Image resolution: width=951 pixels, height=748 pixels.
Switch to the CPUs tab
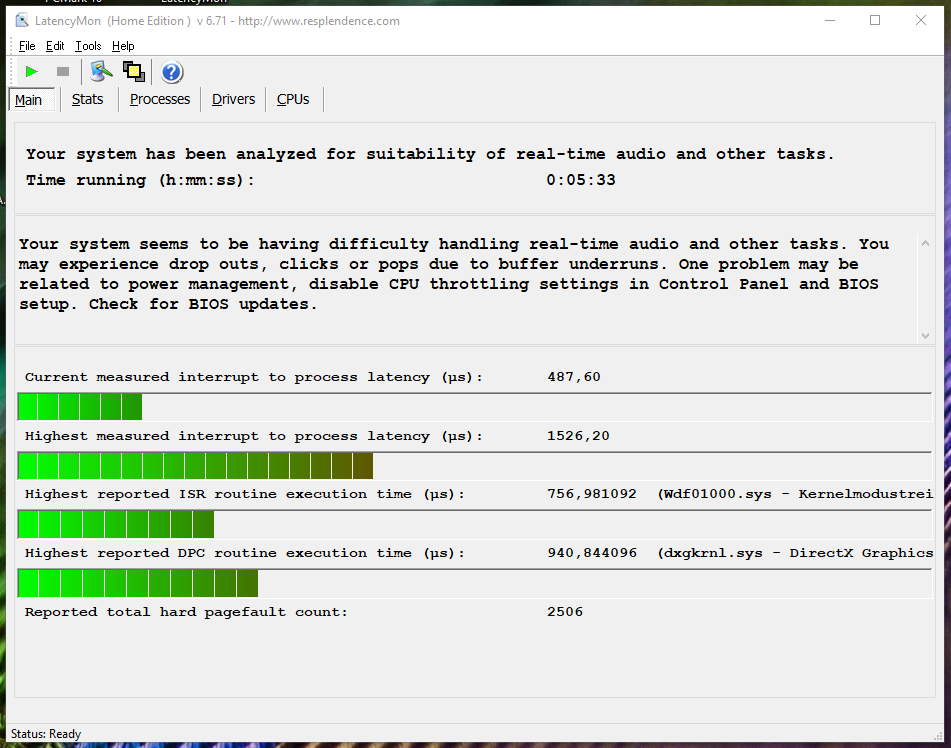(293, 99)
